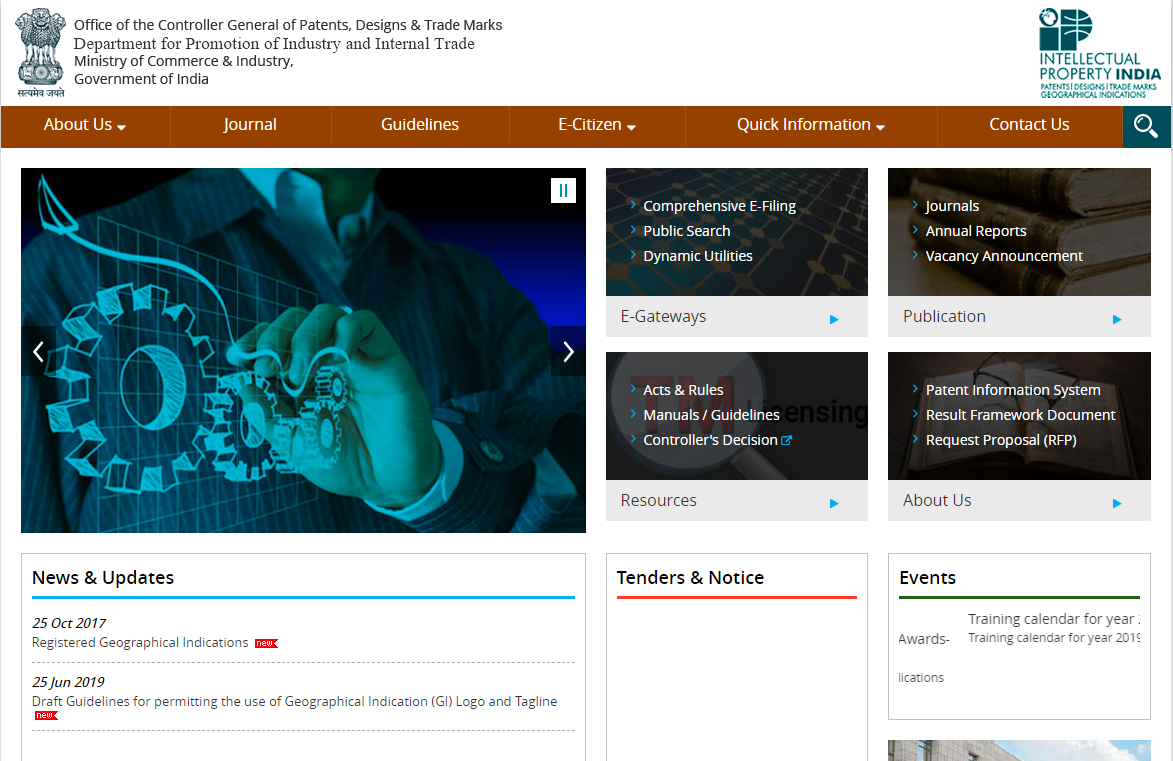The height and width of the screenshot is (761, 1173).
Task: Open the Patent Information System page
Action: pos(1013,389)
